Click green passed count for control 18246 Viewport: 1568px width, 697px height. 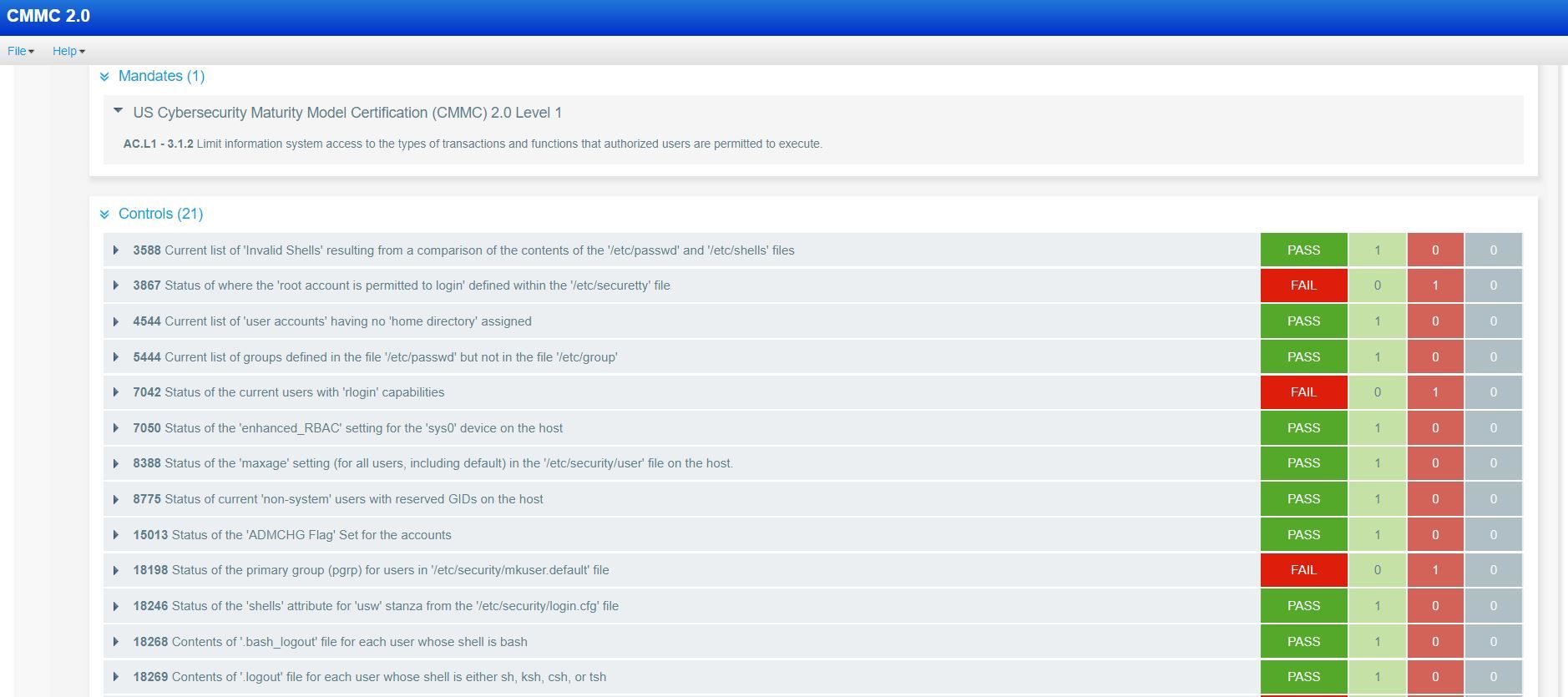point(1377,606)
